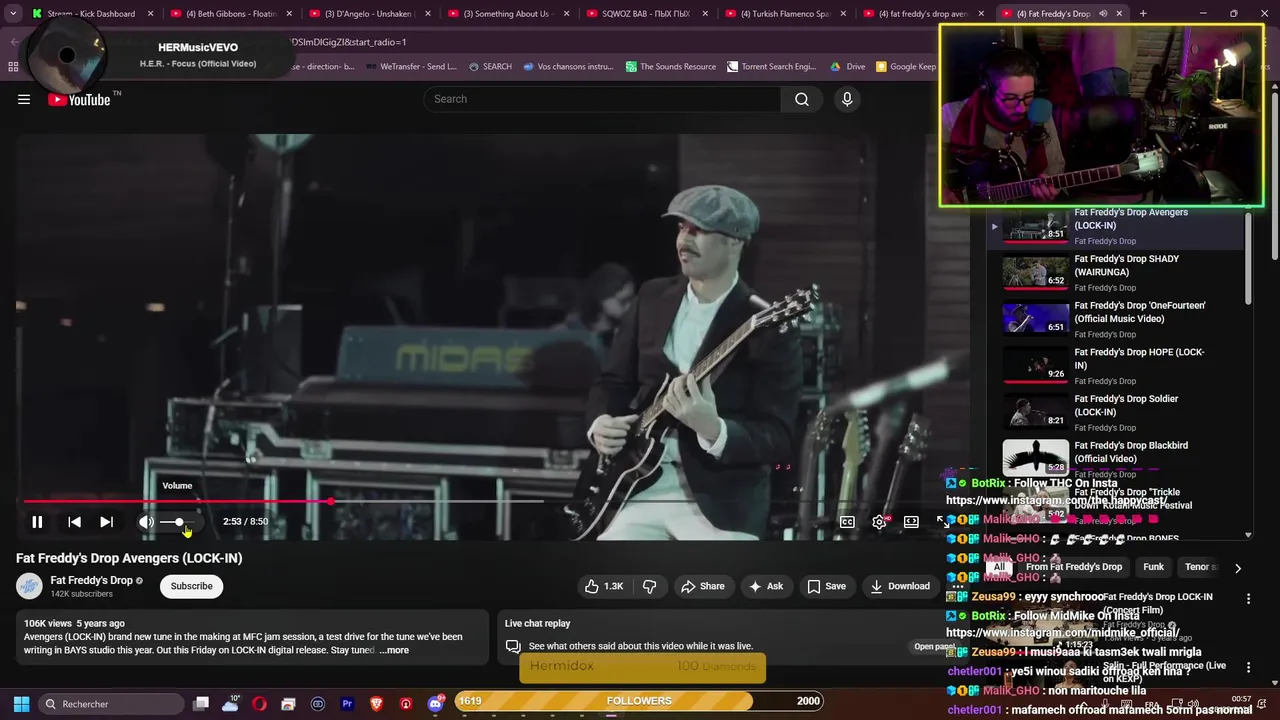Show more filter chips with right arrow
Image resolution: width=1280 pixels, height=720 pixels.
click(1237, 568)
